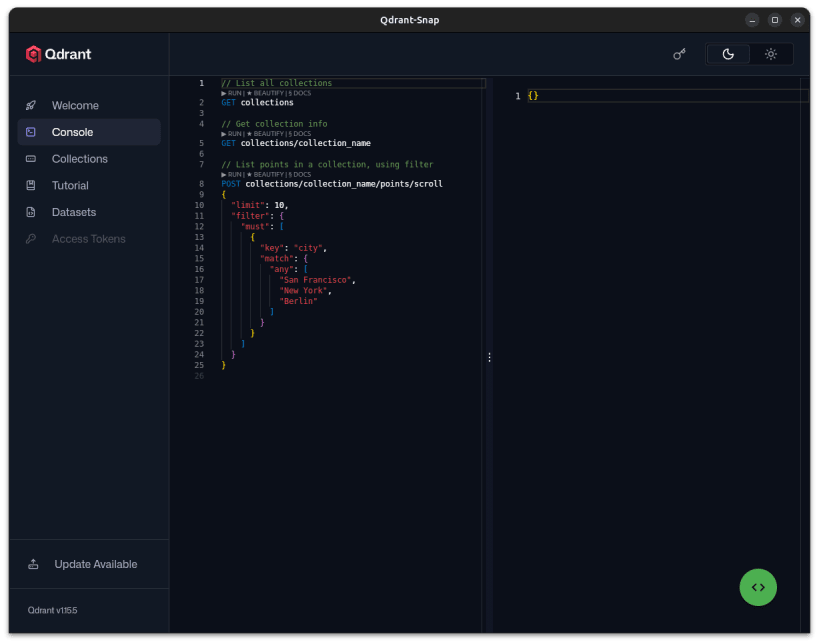Switch to dark theme with moon icon
Viewport: 819px width, 644px height.
coord(728,54)
